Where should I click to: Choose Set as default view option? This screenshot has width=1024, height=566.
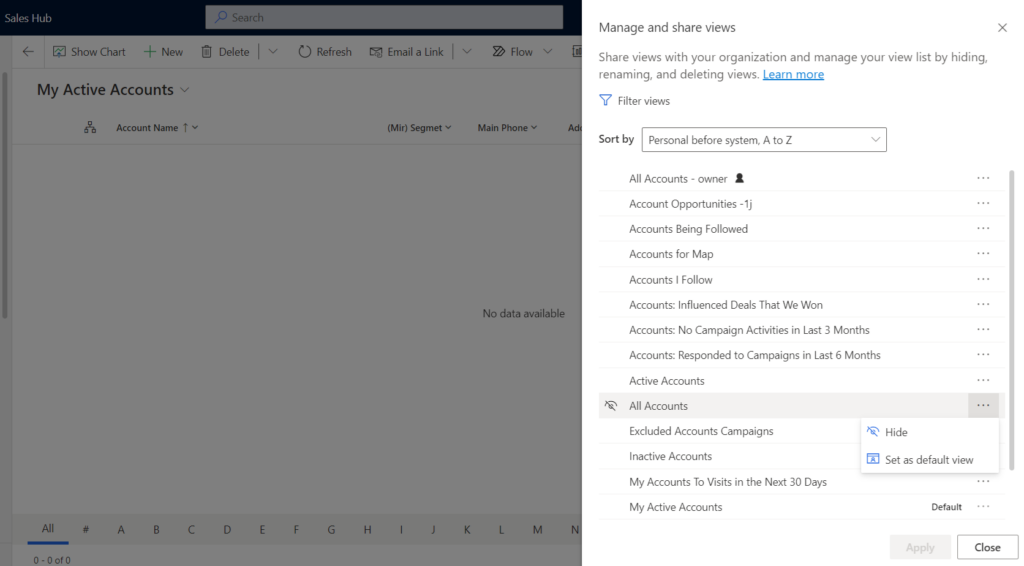coord(928,460)
